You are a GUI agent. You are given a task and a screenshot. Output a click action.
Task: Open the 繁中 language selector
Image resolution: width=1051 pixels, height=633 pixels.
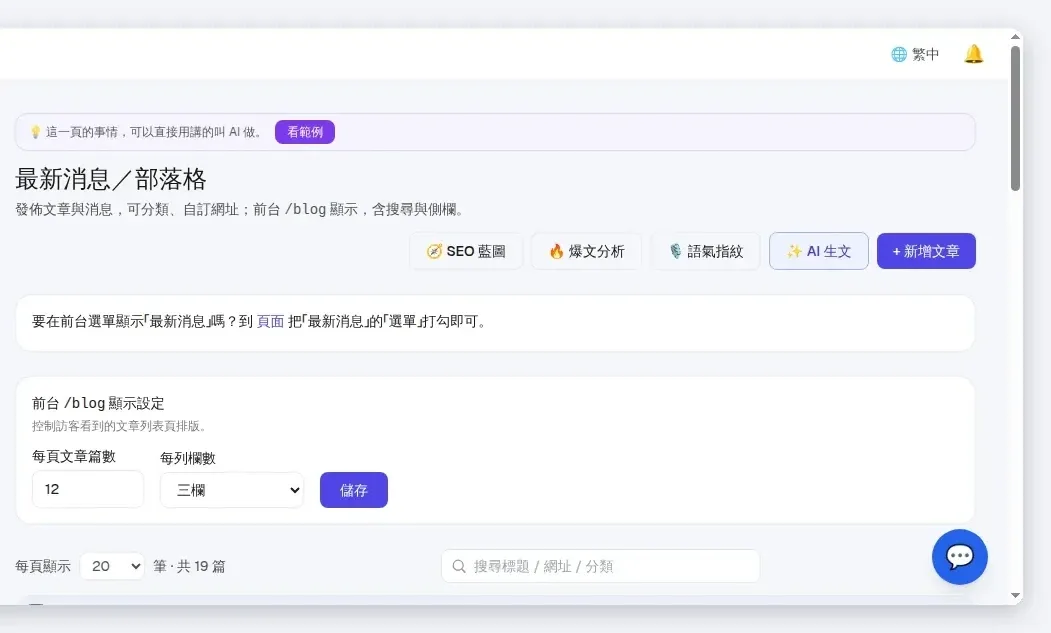tap(915, 54)
